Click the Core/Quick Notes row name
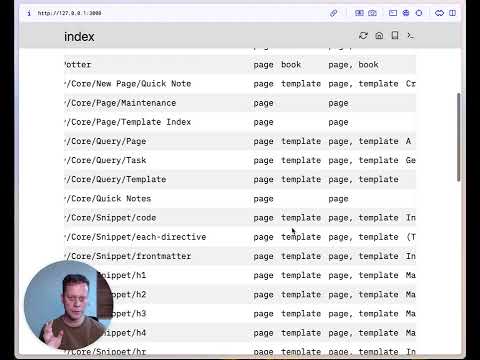 [x=108, y=199]
